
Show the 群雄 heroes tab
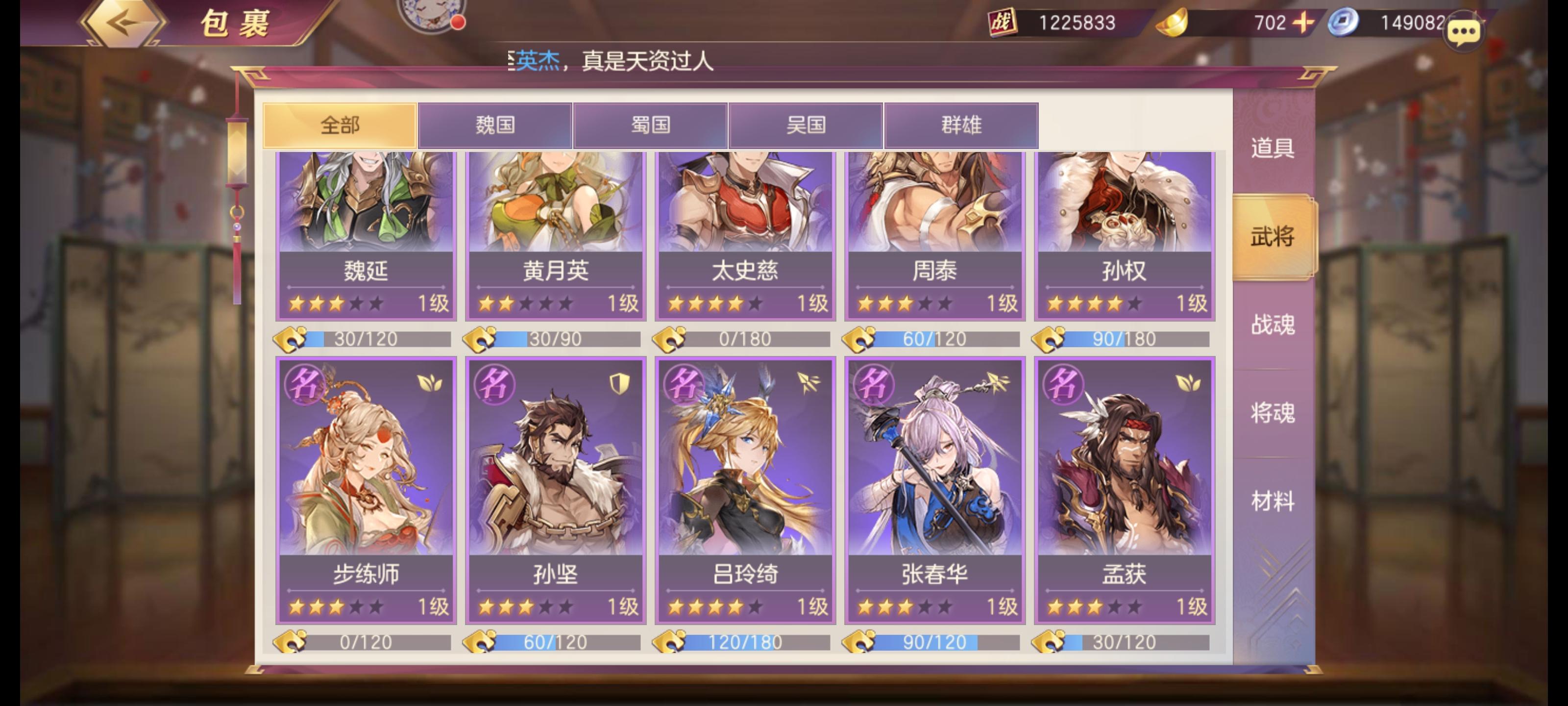[961, 126]
